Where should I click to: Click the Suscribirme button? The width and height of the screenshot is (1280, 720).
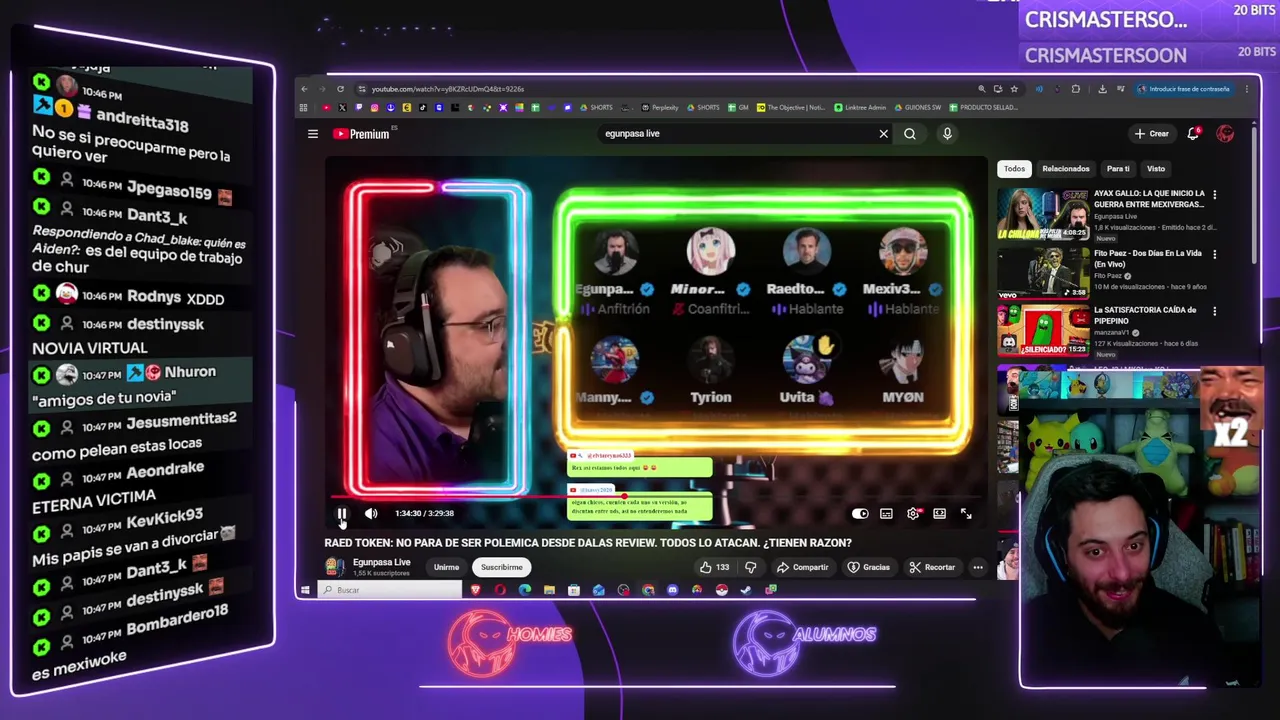pos(501,567)
